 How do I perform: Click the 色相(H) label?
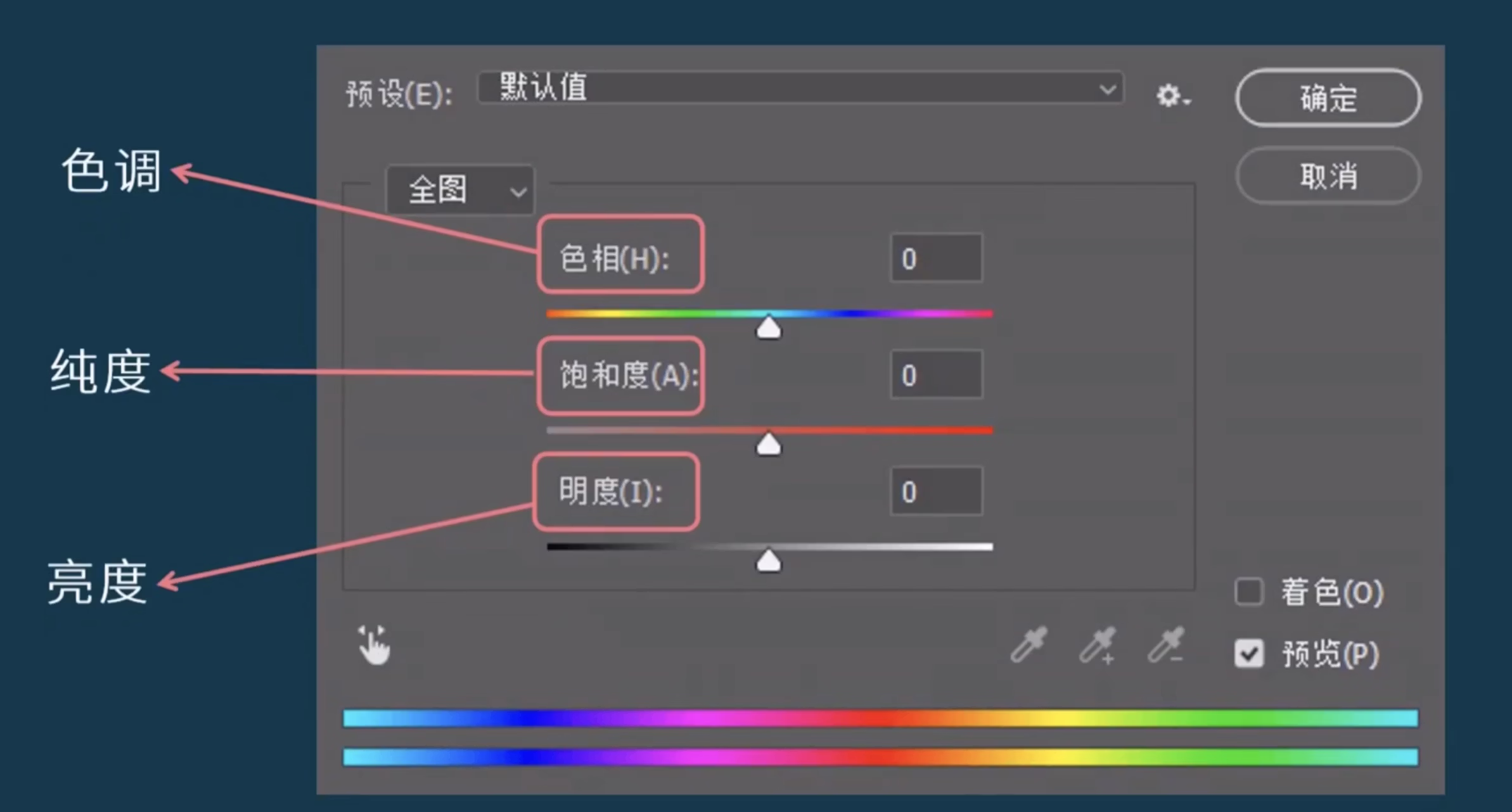click(614, 258)
